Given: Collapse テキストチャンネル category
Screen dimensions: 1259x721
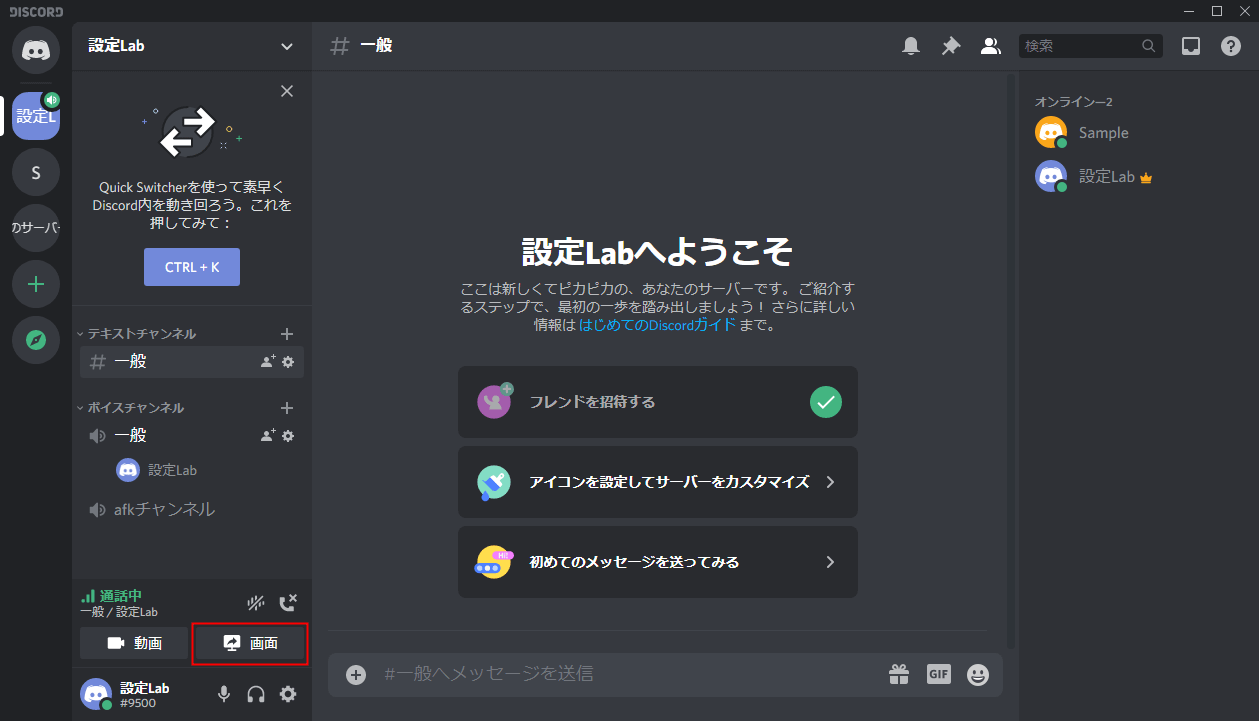Looking at the screenshot, I should pyautogui.click(x=137, y=334).
